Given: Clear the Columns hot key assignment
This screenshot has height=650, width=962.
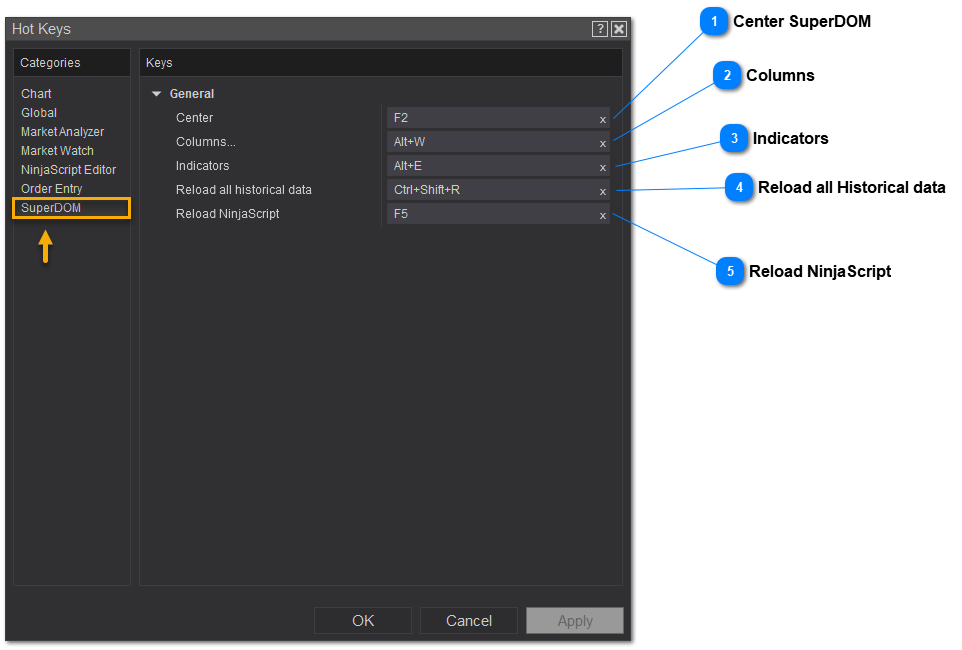Looking at the screenshot, I should 602,144.
